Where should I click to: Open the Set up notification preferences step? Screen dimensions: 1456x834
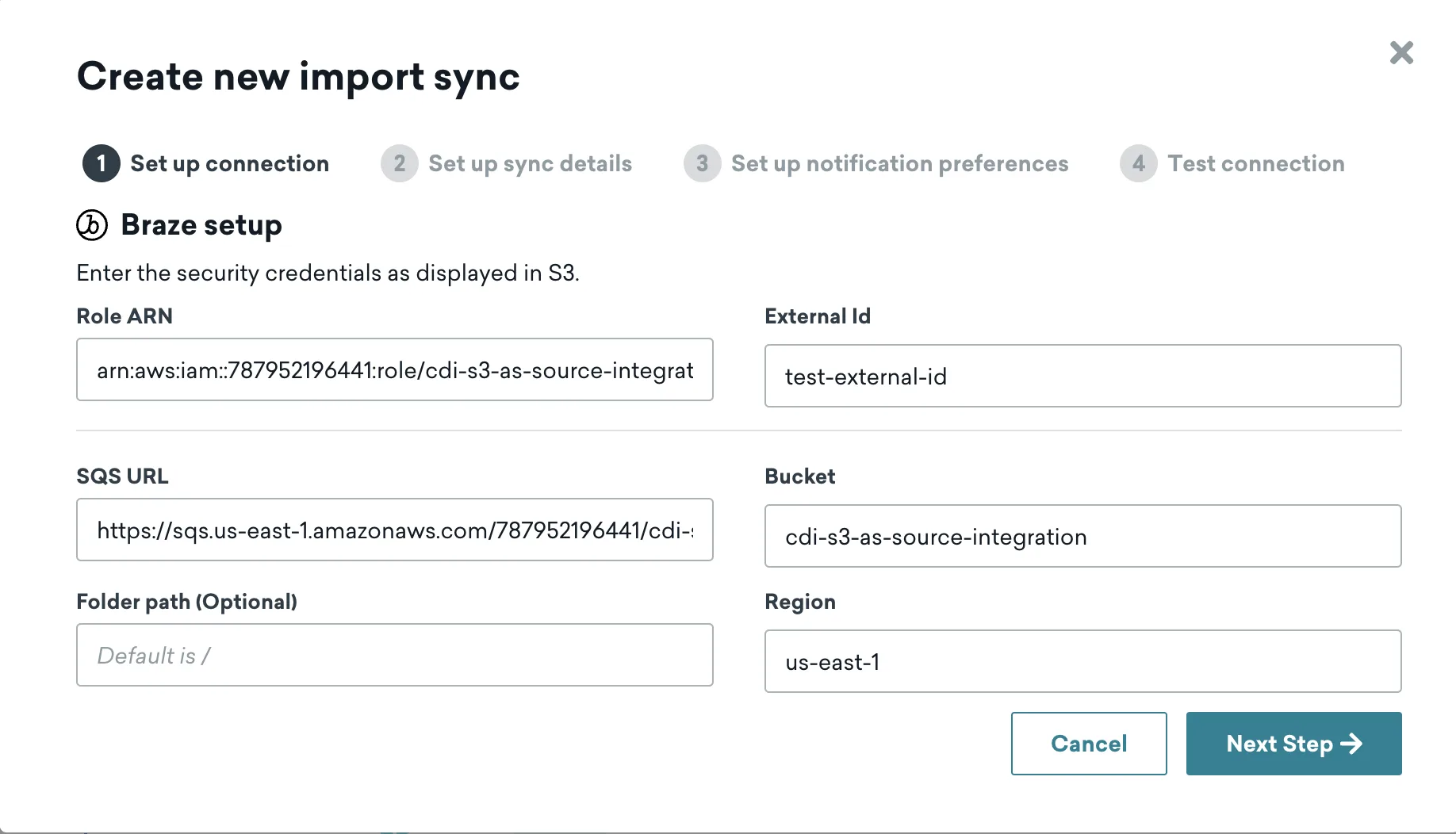click(899, 163)
